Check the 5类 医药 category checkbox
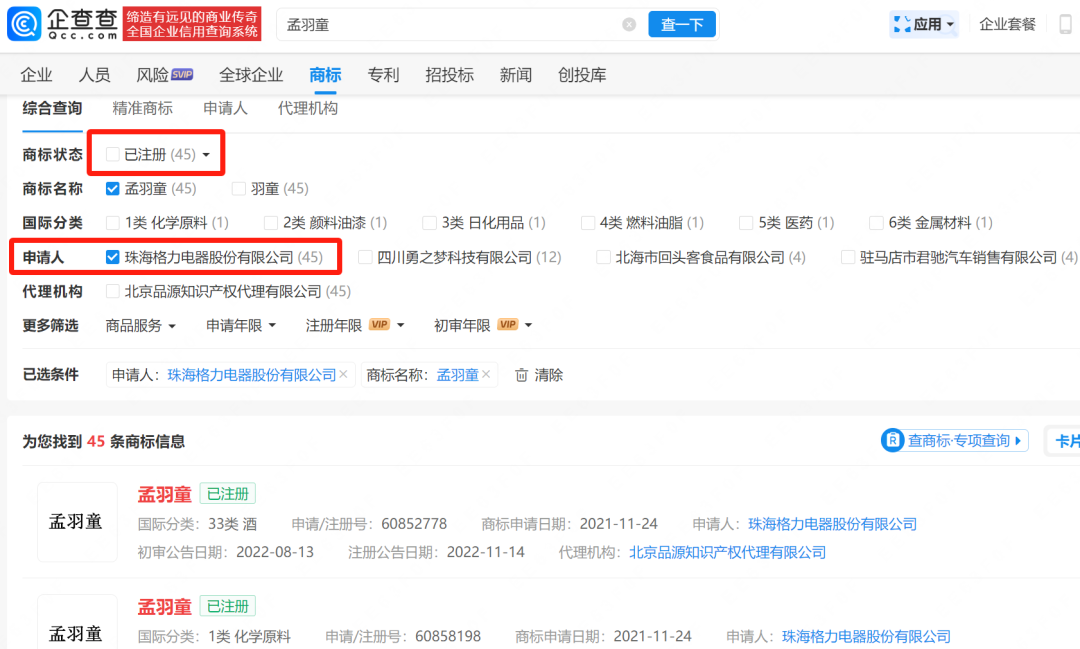This screenshot has width=1080, height=649. 745,223
